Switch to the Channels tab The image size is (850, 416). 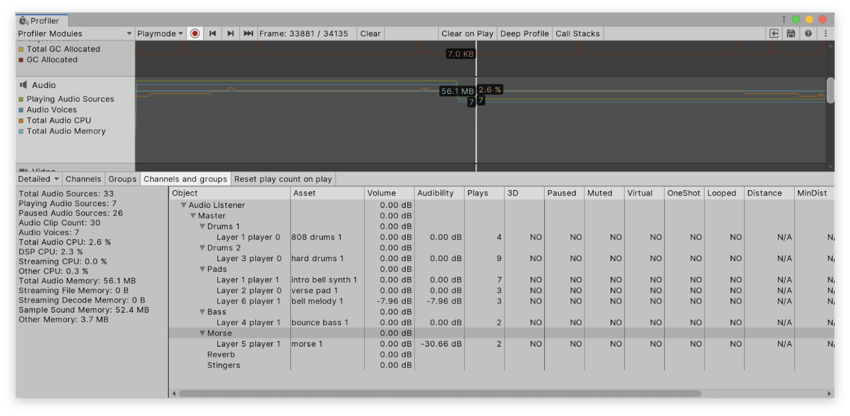pyautogui.click(x=83, y=179)
